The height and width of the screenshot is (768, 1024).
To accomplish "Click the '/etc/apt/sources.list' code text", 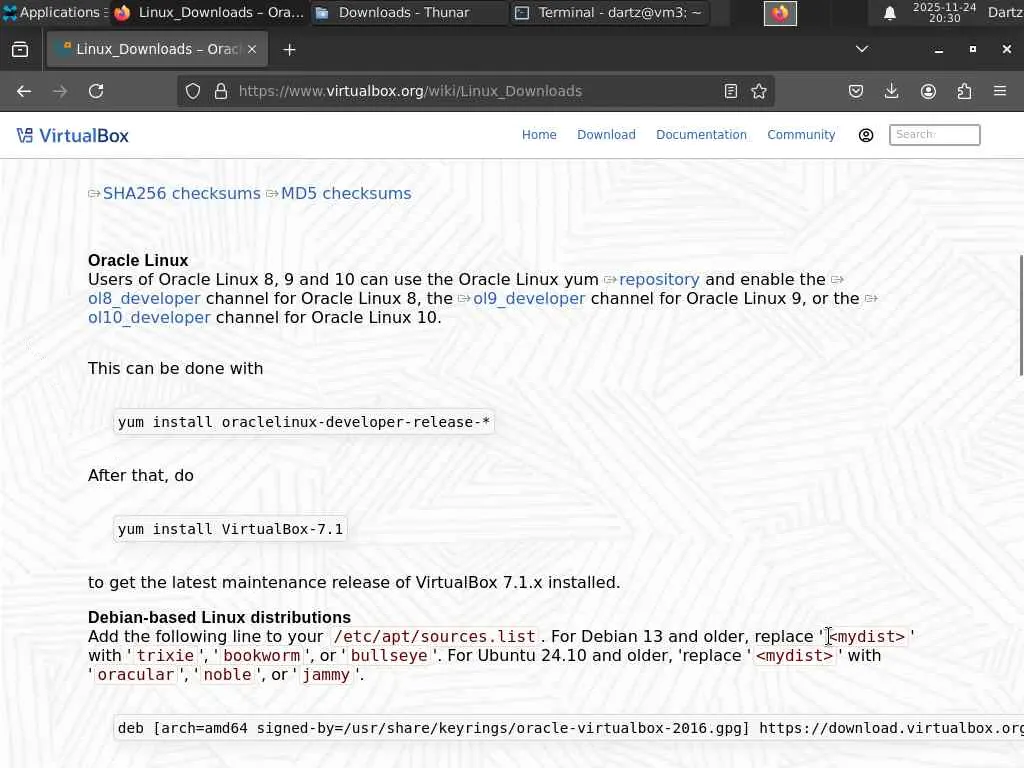I will coord(434,637).
